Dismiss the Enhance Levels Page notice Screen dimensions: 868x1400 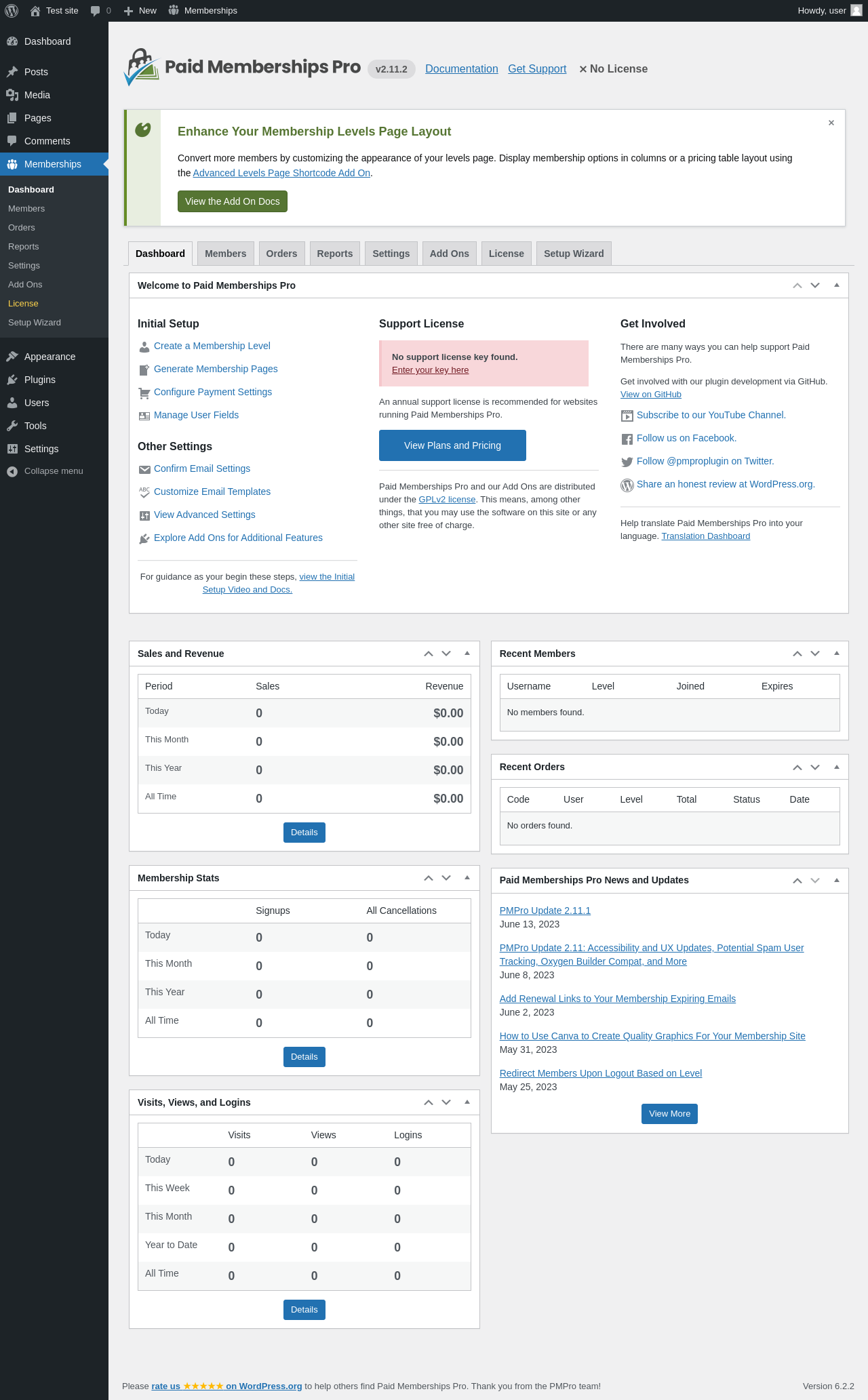coord(831,123)
